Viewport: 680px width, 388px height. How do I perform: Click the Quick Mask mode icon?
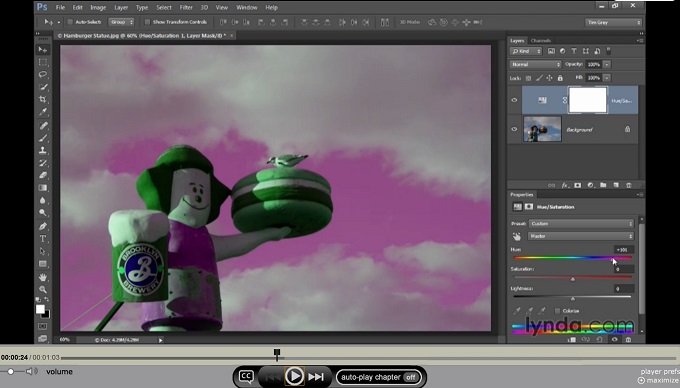click(x=42, y=326)
